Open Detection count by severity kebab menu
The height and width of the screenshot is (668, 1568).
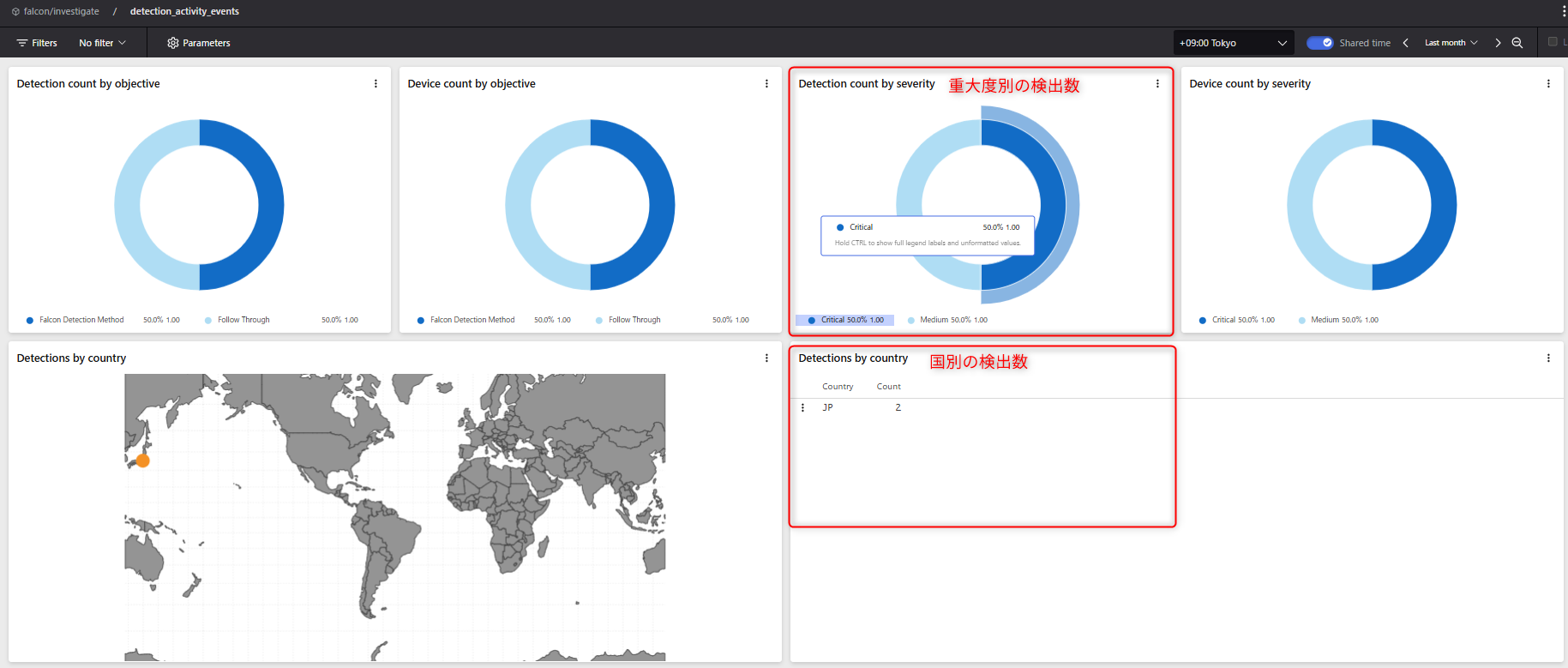coord(1157,84)
